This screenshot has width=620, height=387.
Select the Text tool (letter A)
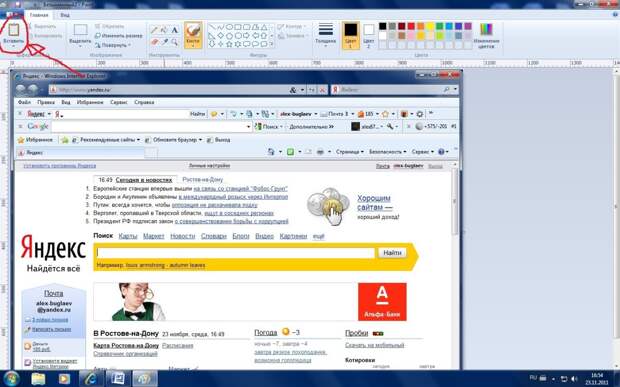coord(174,30)
